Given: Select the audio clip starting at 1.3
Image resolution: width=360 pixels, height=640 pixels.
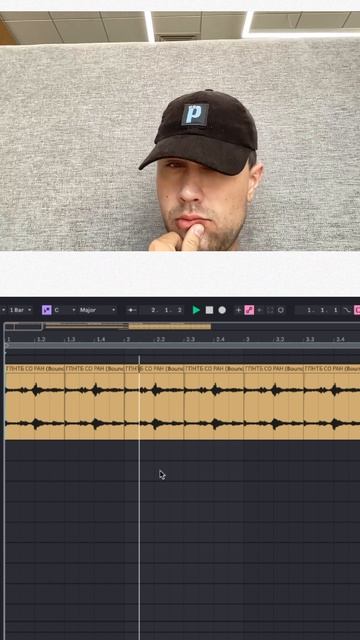Looking at the screenshot, I should (x=94, y=402).
